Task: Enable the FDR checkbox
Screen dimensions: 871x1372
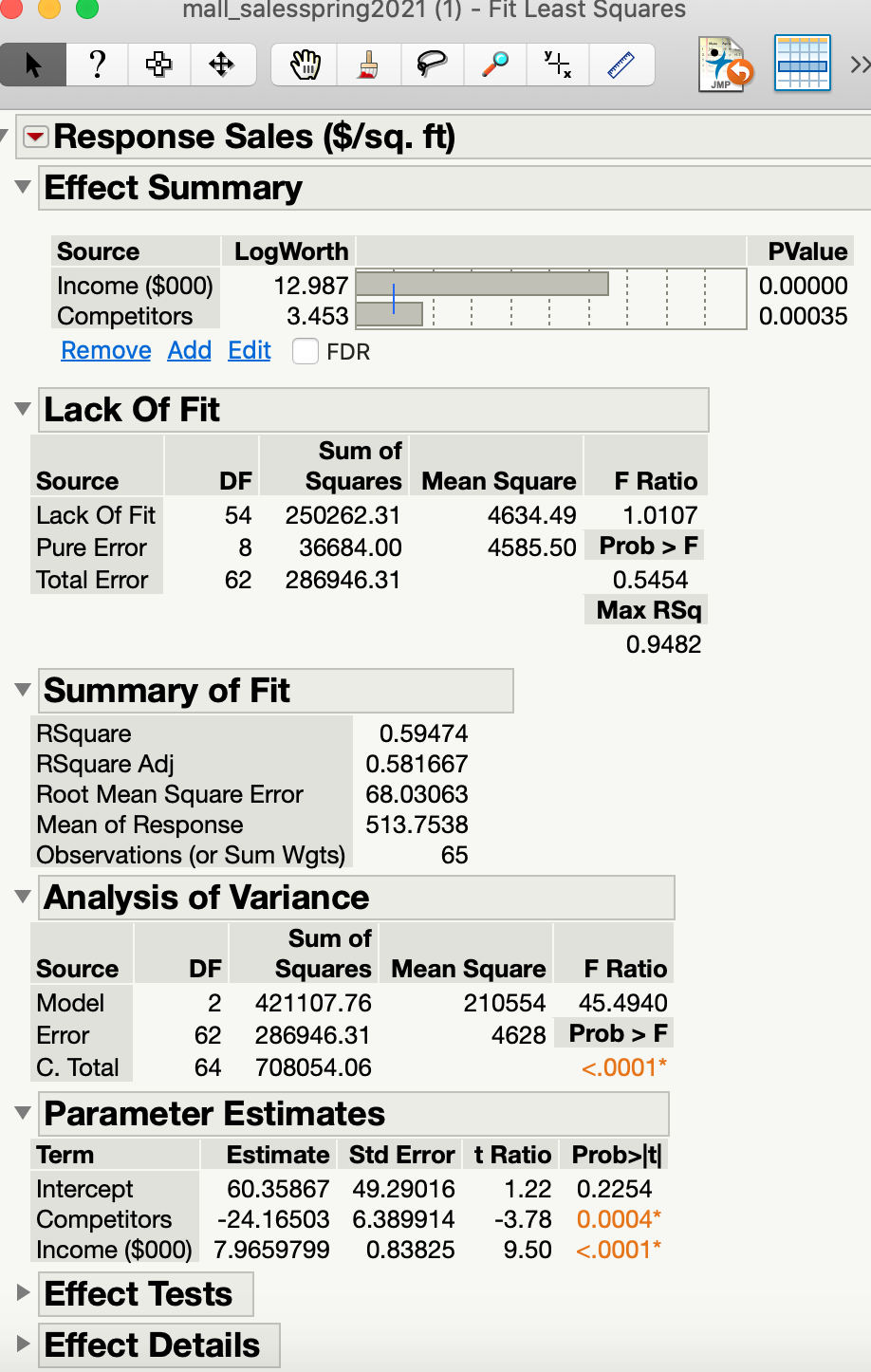Action: [306, 351]
